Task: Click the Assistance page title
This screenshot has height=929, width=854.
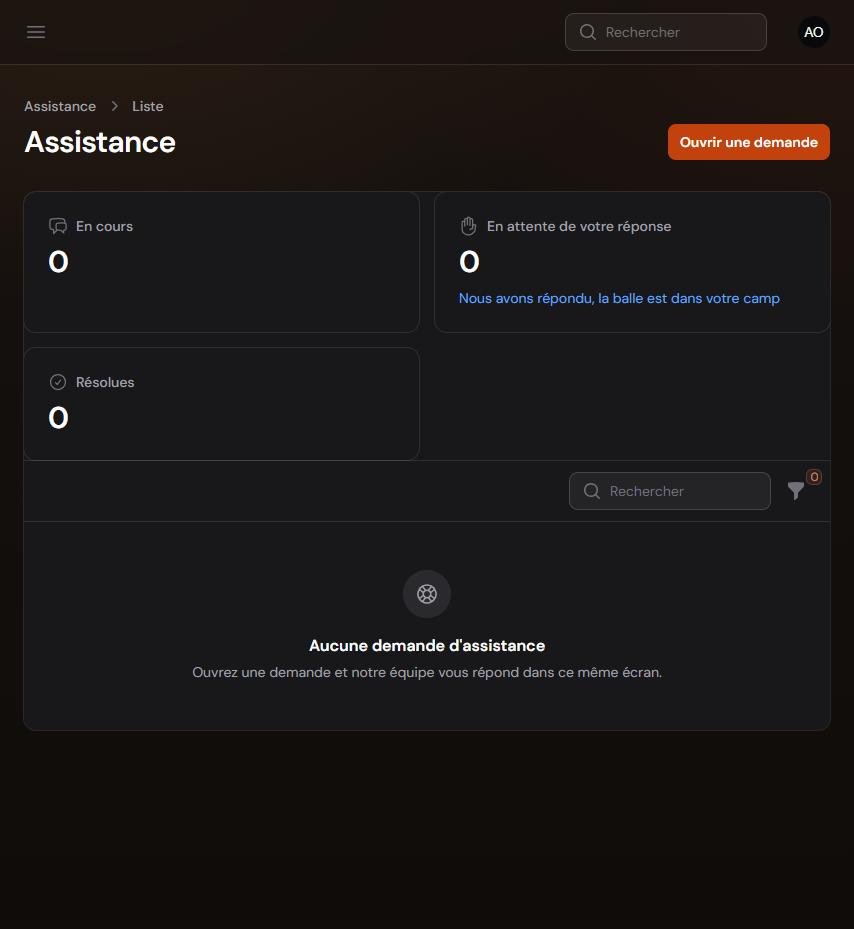Action: click(100, 142)
